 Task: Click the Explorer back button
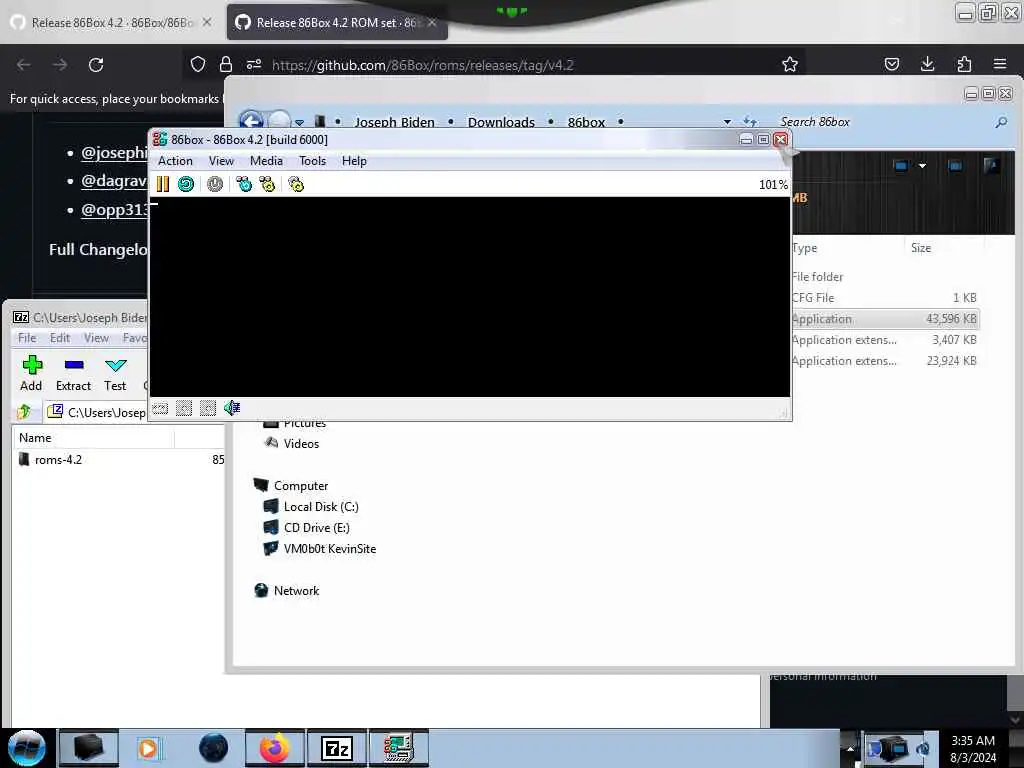[251, 119]
